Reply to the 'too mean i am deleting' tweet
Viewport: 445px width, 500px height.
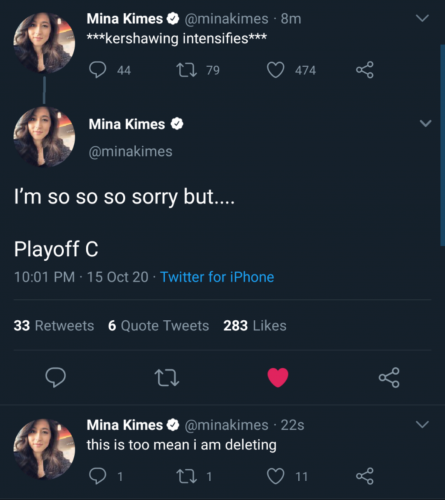click(97, 476)
